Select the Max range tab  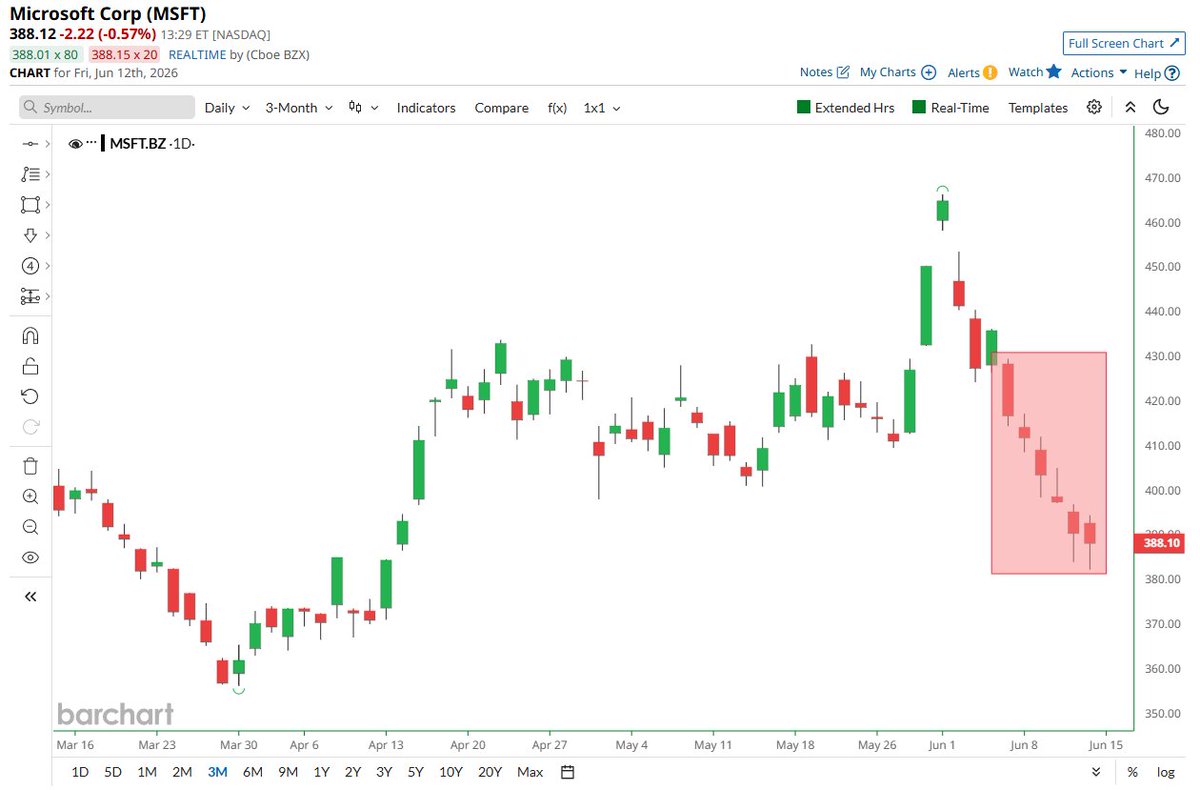pyautogui.click(x=530, y=772)
